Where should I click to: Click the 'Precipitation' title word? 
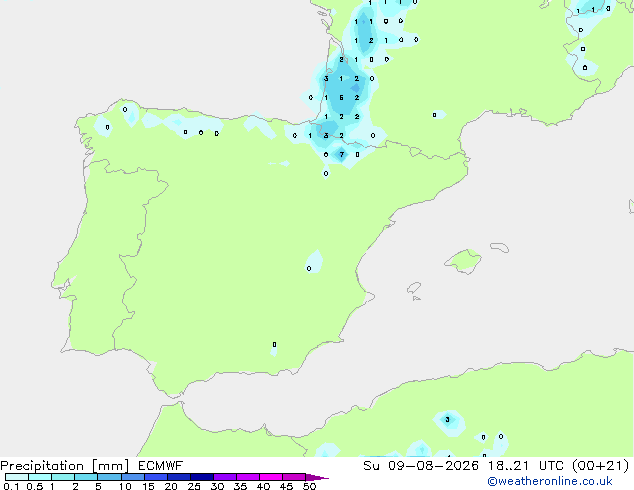click(42, 466)
